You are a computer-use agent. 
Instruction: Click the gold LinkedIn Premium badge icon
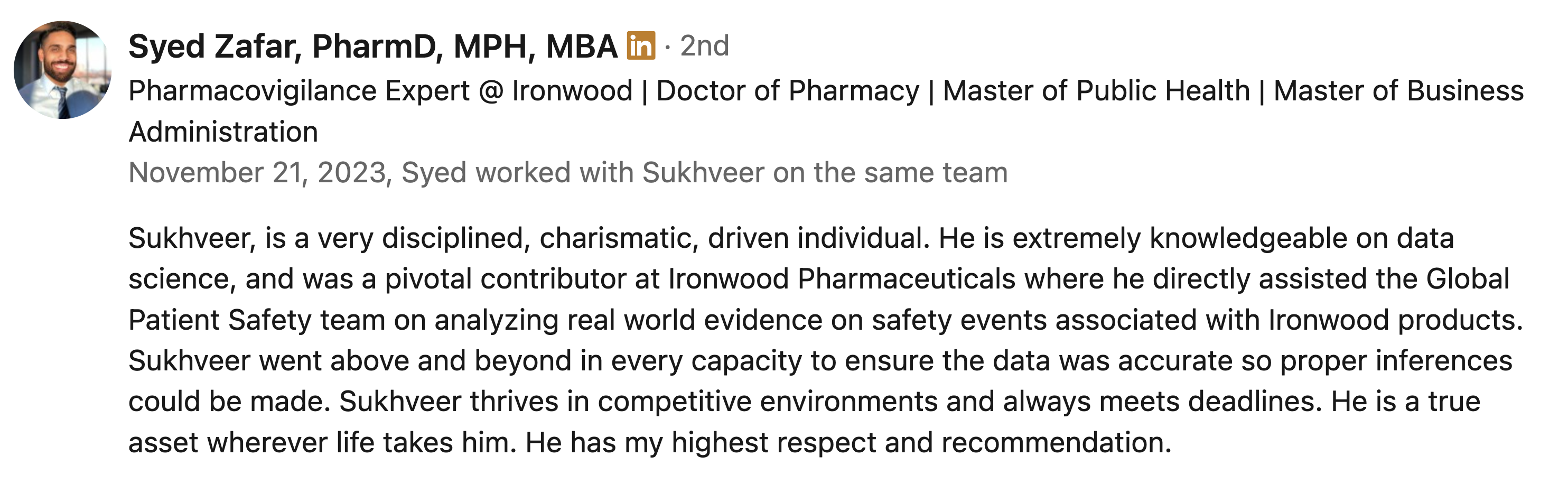641,45
